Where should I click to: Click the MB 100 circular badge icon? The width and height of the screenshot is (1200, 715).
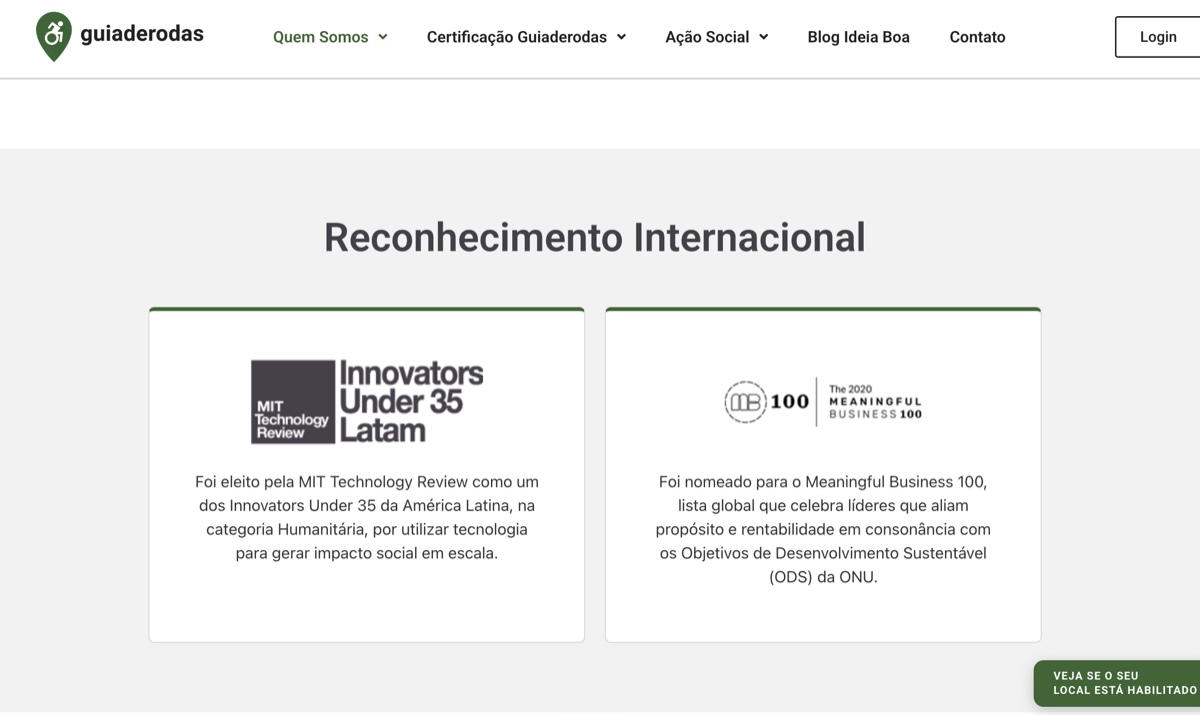(744, 402)
